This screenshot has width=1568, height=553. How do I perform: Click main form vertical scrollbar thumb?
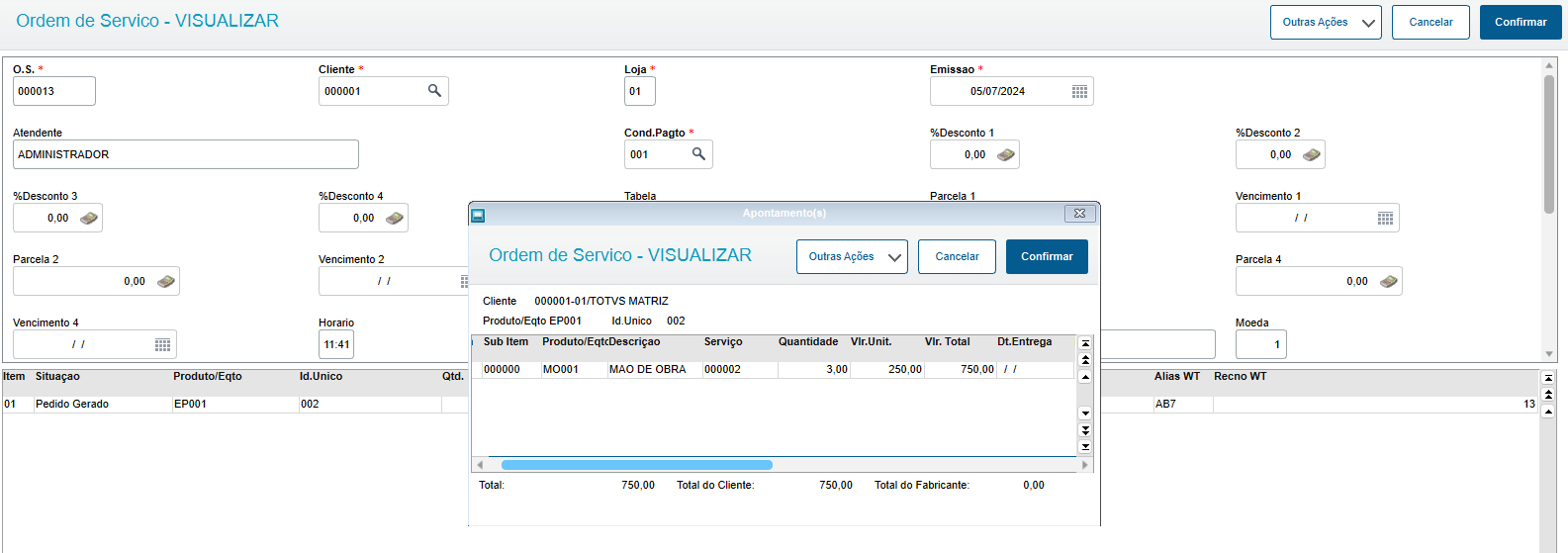click(x=1549, y=143)
